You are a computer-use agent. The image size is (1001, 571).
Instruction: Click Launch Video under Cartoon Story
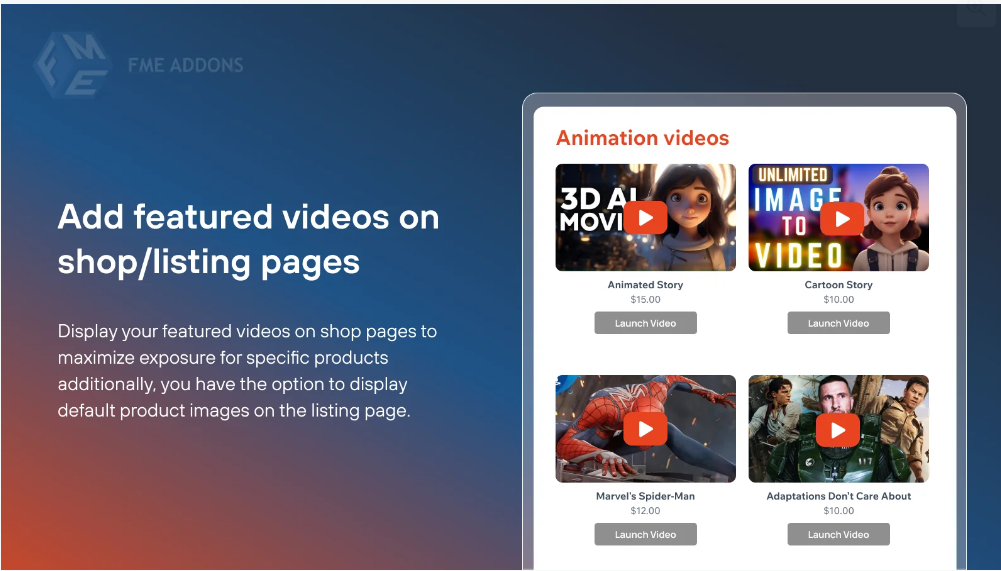(838, 323)
